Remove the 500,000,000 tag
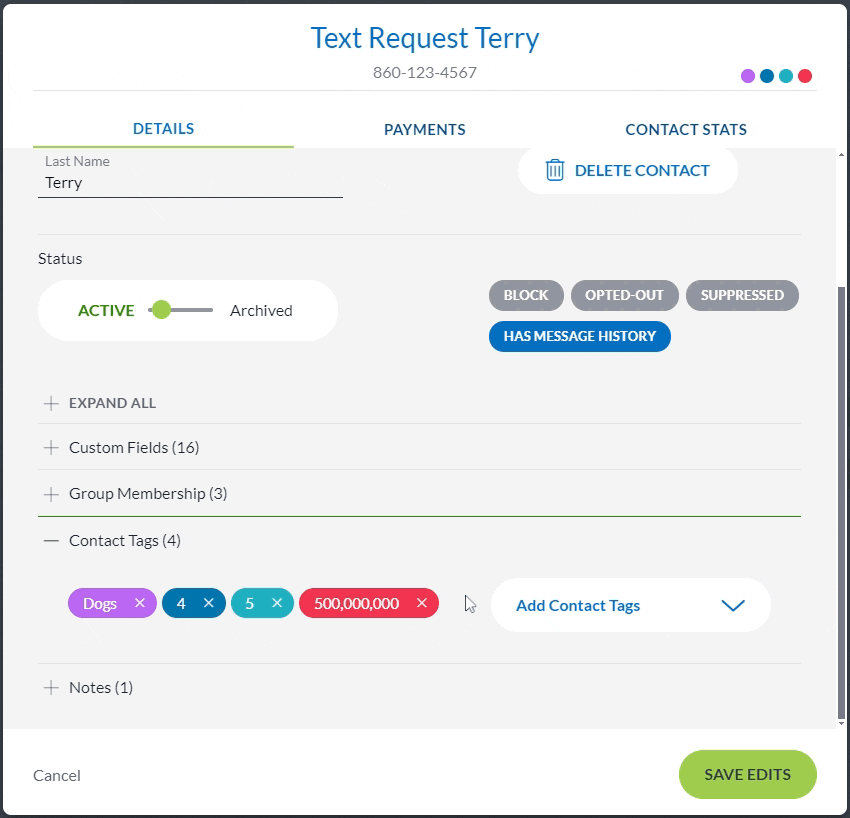 pyautogui.click(x=422, y=603)
